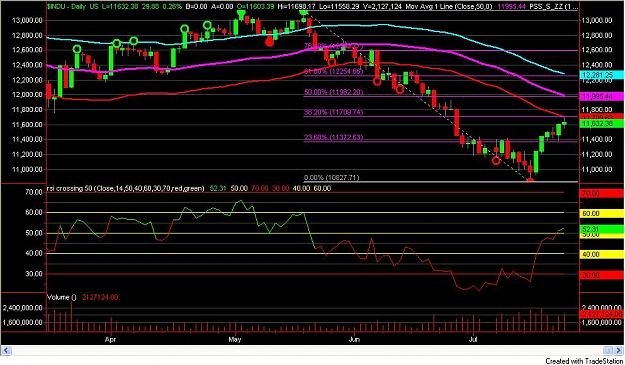Select the 61.80% (12254.66) Fibonacci label
The image size is (625, 365).
click(334, 72)
